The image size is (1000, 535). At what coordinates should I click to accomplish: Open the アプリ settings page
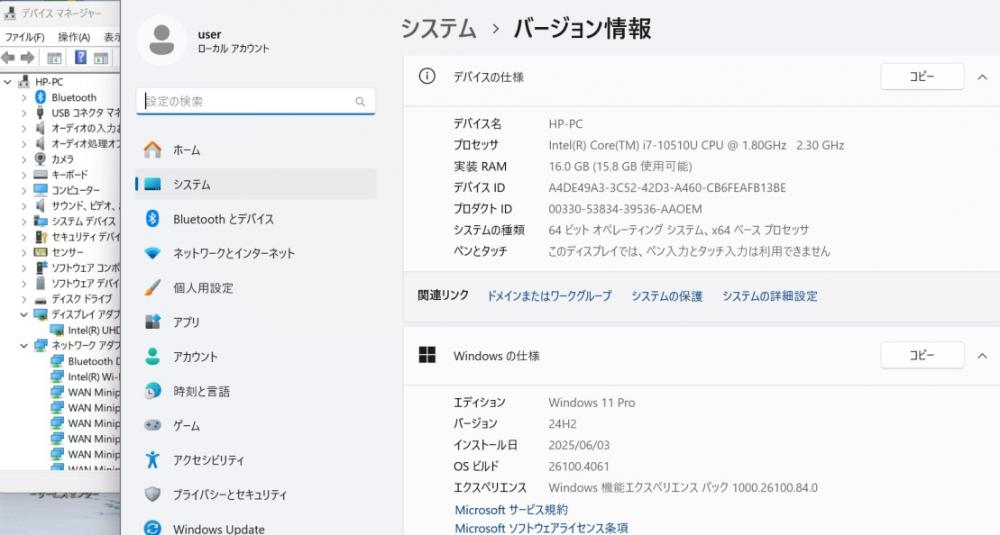pyautogui.click(x=255, y=322)
